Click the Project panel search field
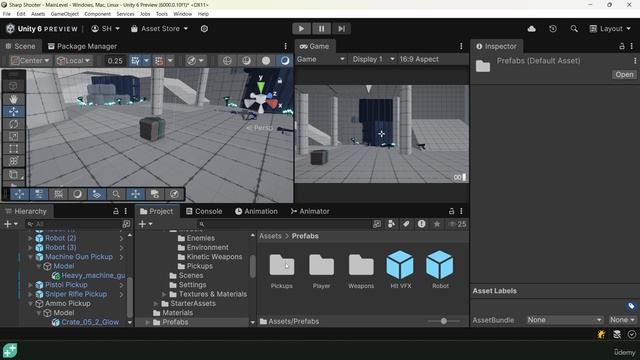640x360 pixels. pos(284,224)
